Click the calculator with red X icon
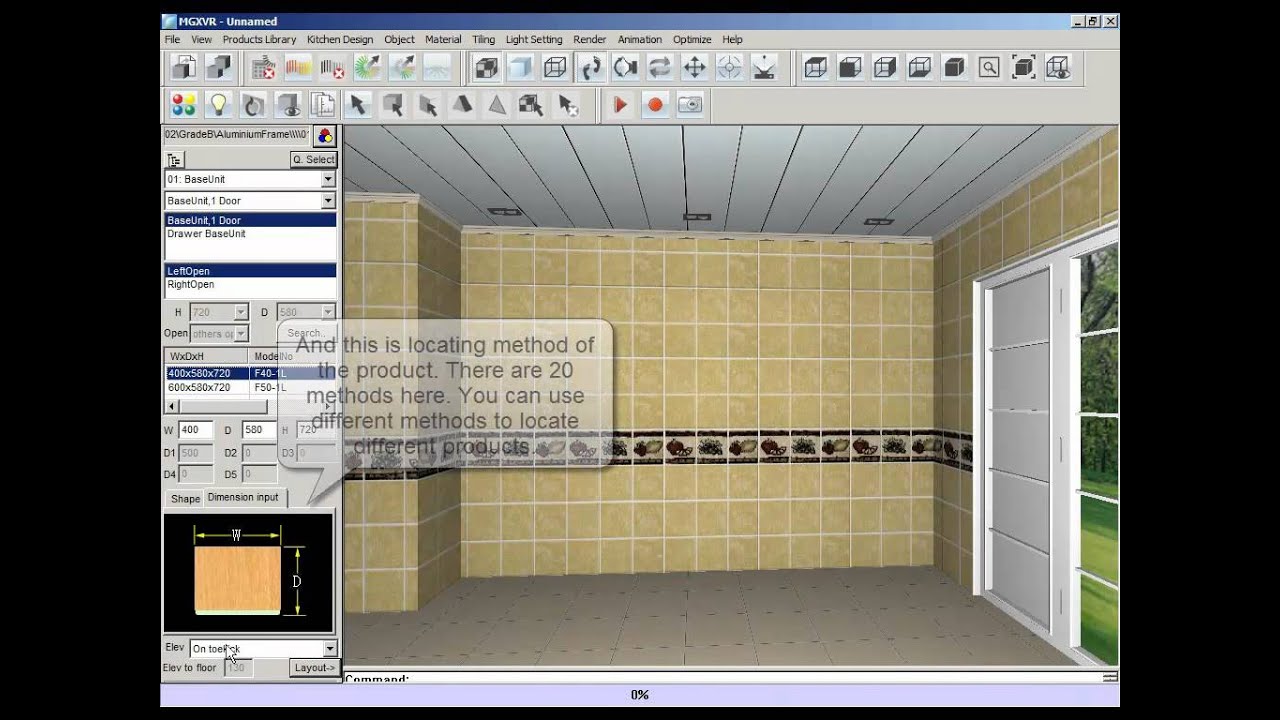 pyautogui.click(x=264, y=68)
